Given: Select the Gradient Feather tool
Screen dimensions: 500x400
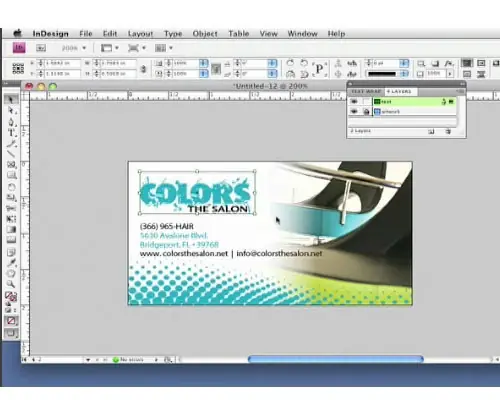Looking at the screenshot, I should click(11, 240).
